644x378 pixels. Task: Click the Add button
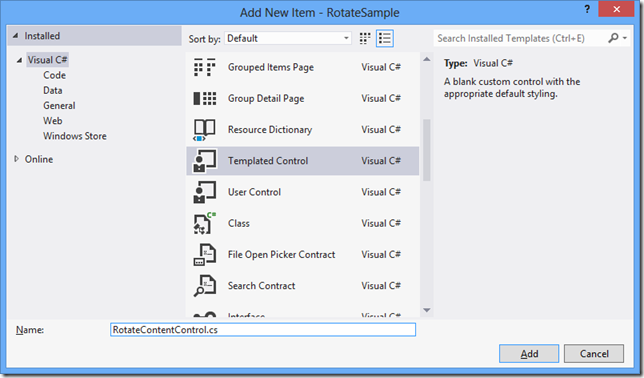[529, 354]
